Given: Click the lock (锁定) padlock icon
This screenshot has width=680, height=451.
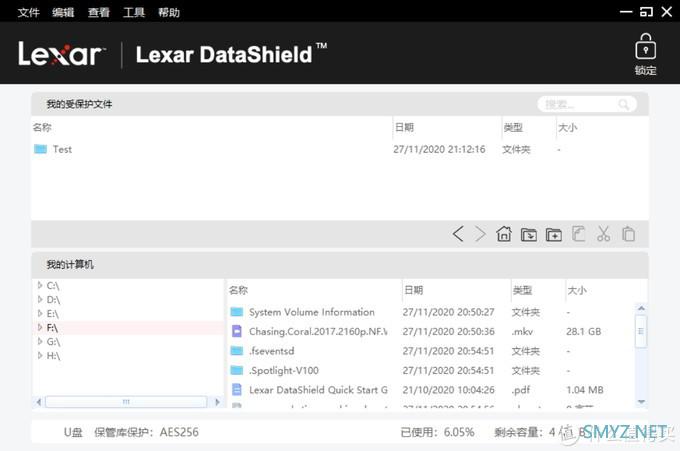Looking at the screenshot, I should point(645,47).
